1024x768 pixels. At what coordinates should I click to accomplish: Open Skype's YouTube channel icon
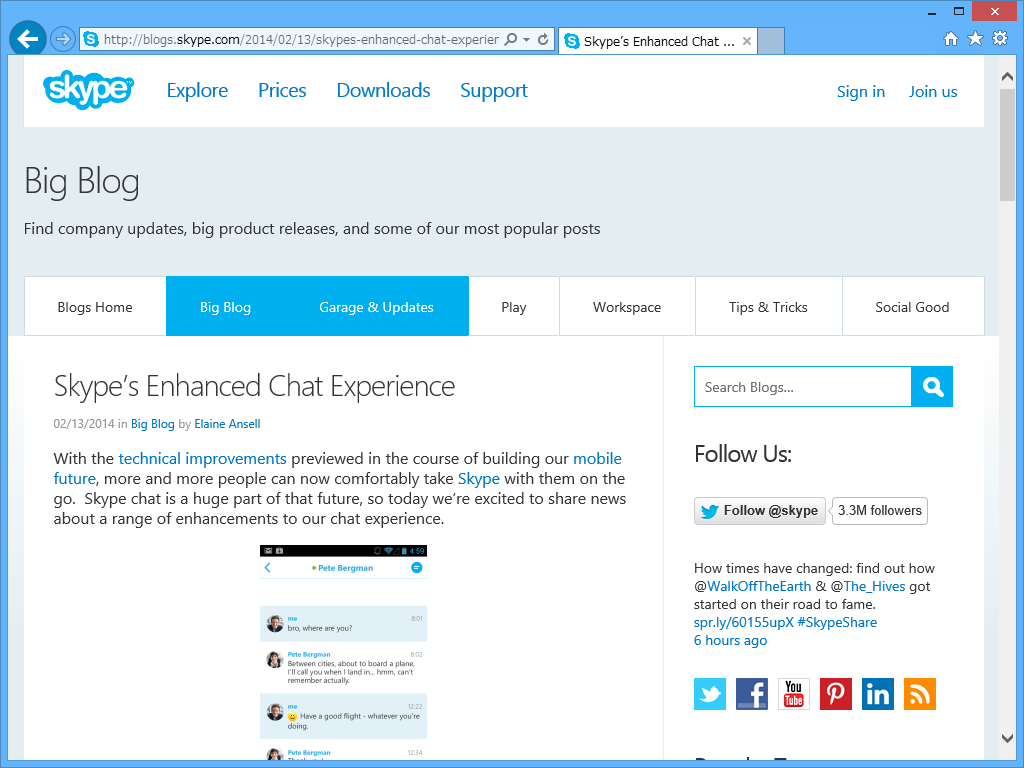794,694
